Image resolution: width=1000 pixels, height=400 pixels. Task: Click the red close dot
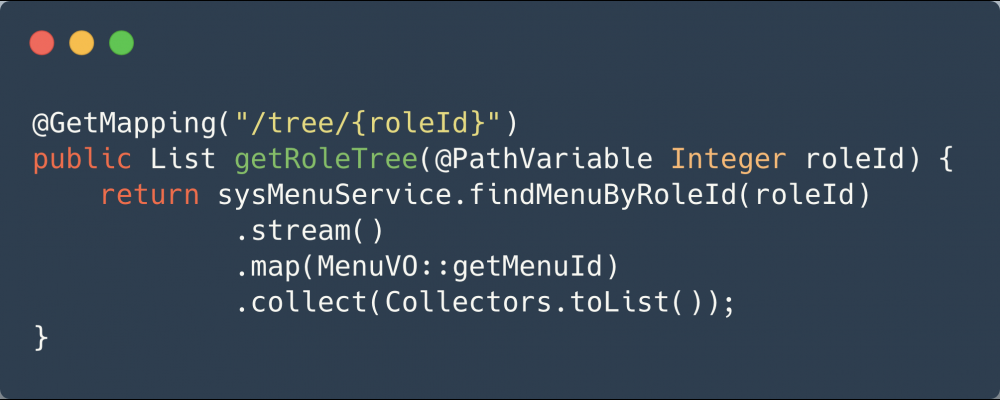pyautogui.click(x=42, y=43)
